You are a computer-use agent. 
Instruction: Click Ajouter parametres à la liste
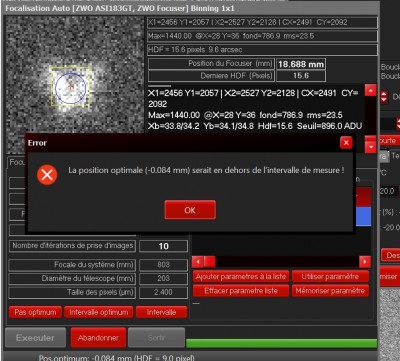[241, 276]
